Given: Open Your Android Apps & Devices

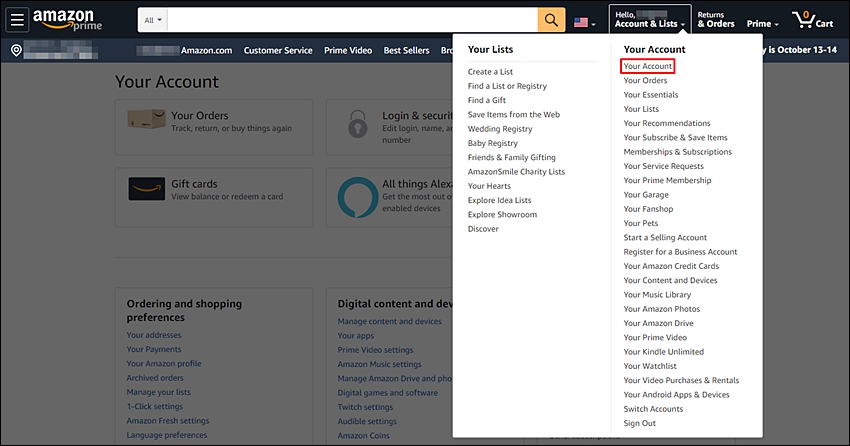Looking at the screenshot, I should (677, 395).
